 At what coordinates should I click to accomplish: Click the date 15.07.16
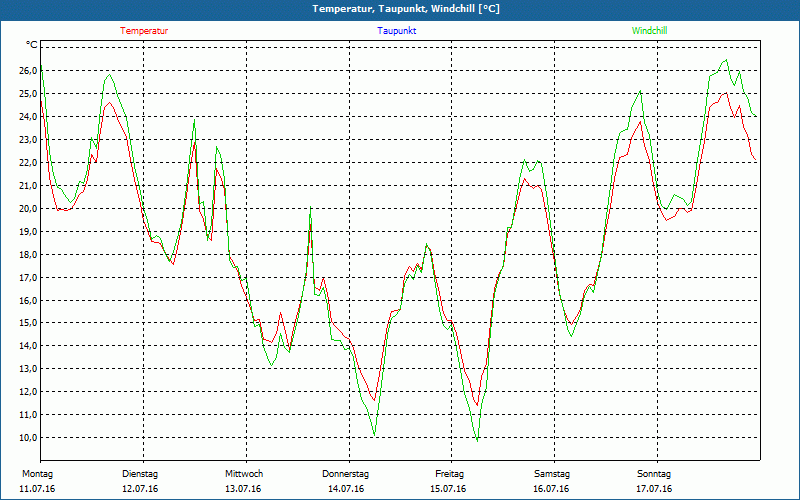point(448,489)
